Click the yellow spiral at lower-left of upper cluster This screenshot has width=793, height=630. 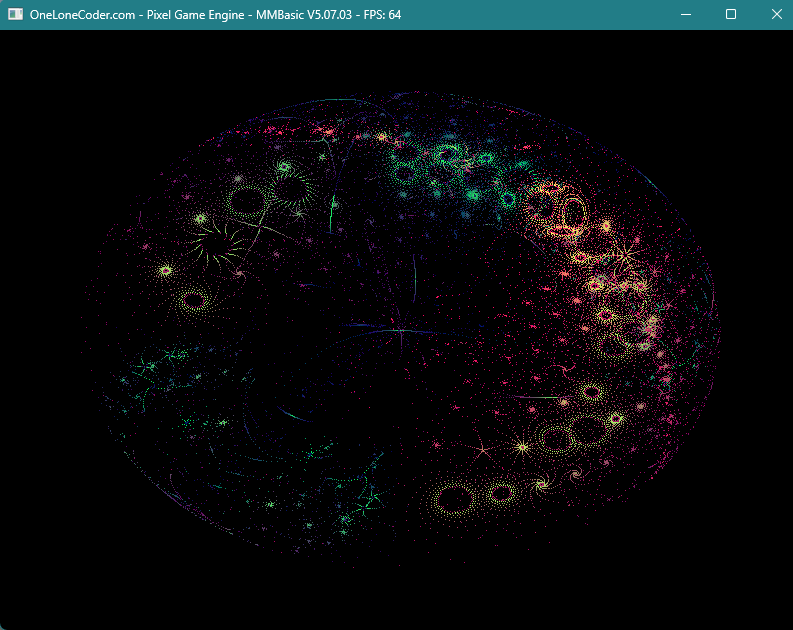coord(193,299)
